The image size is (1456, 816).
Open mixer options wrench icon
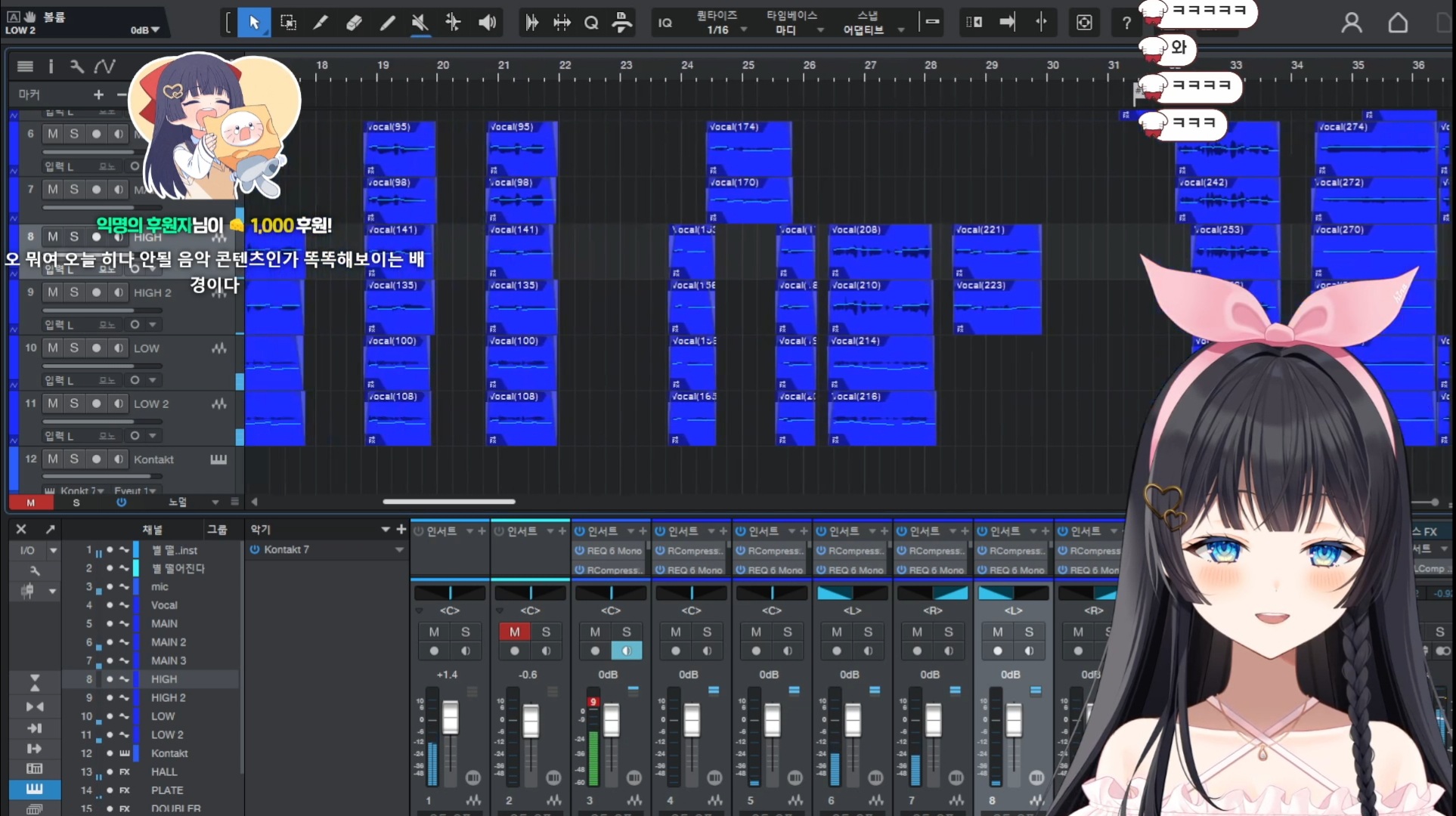click(x=34, y=570)
